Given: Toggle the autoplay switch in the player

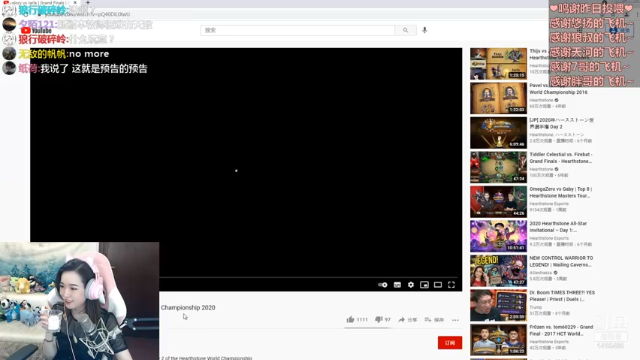Looking at the screenshot, I should [x=382, y=285].
